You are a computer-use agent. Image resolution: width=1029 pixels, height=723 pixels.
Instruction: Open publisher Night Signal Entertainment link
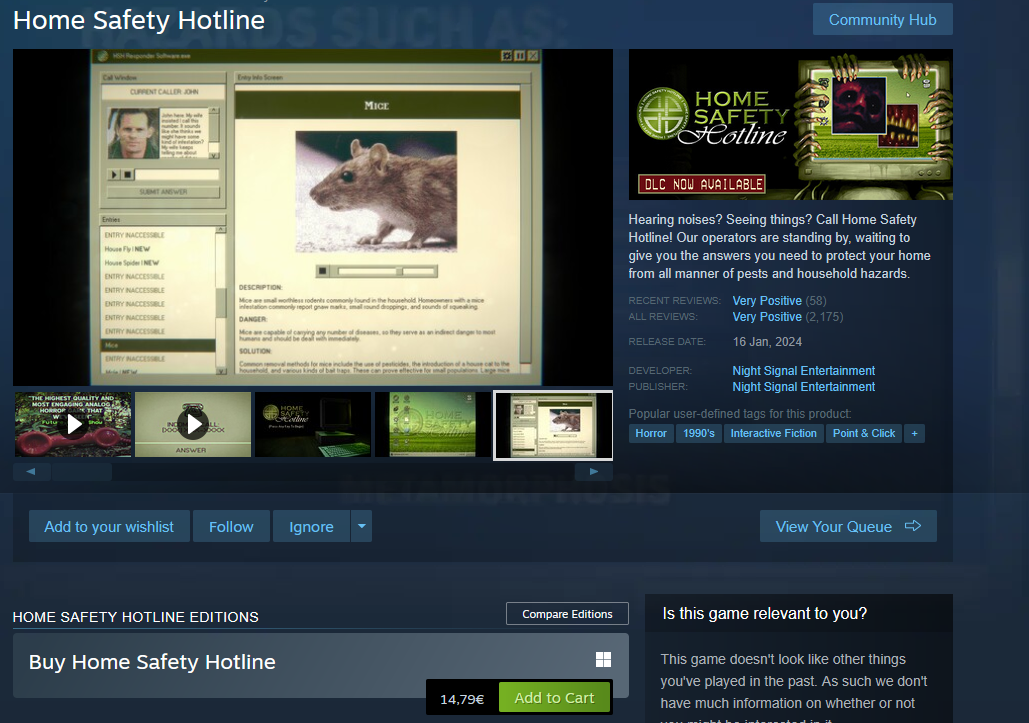tap(803, 387)
